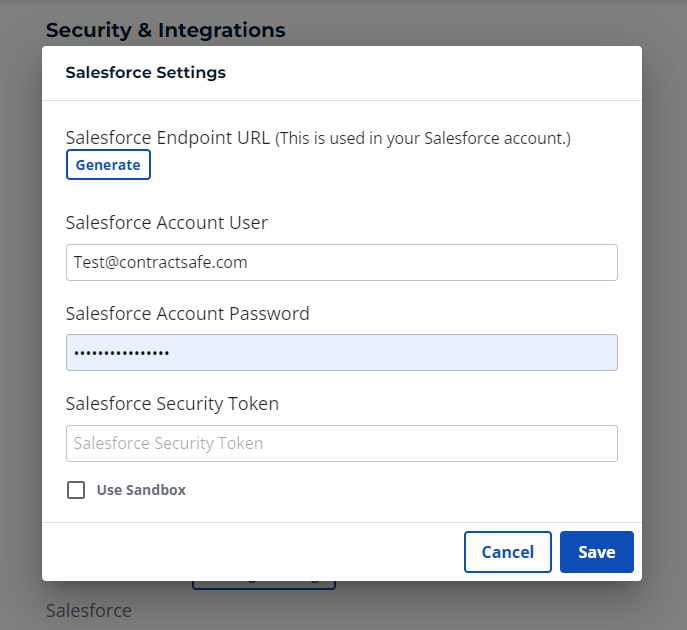Save the Salesforce settings
Image resolution: width=687 pixels, height=630 pixels.
pyautogui.click(x=597, y=552)
